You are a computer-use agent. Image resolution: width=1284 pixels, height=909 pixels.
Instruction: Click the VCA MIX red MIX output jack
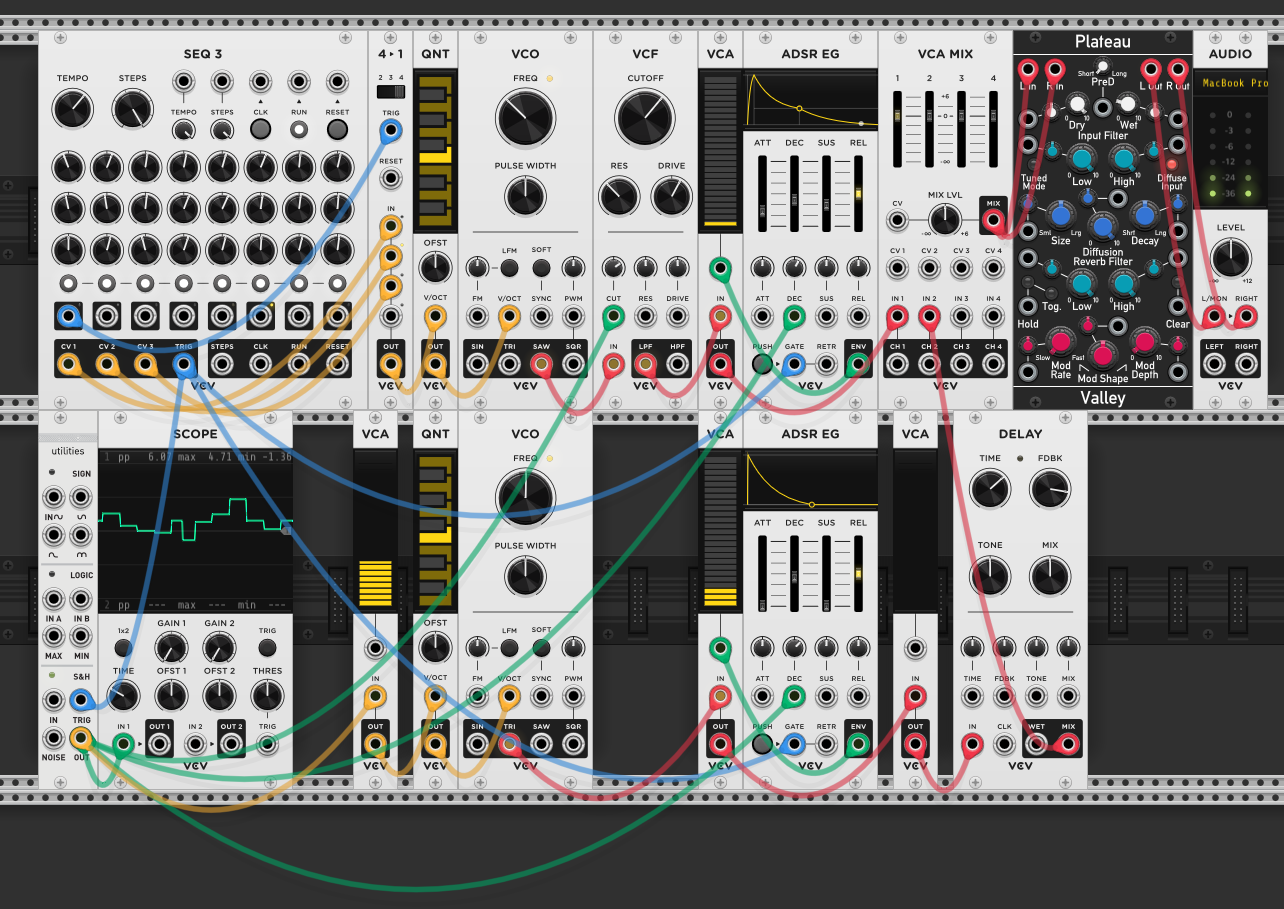pyautogui.click(x=993, y=220)
